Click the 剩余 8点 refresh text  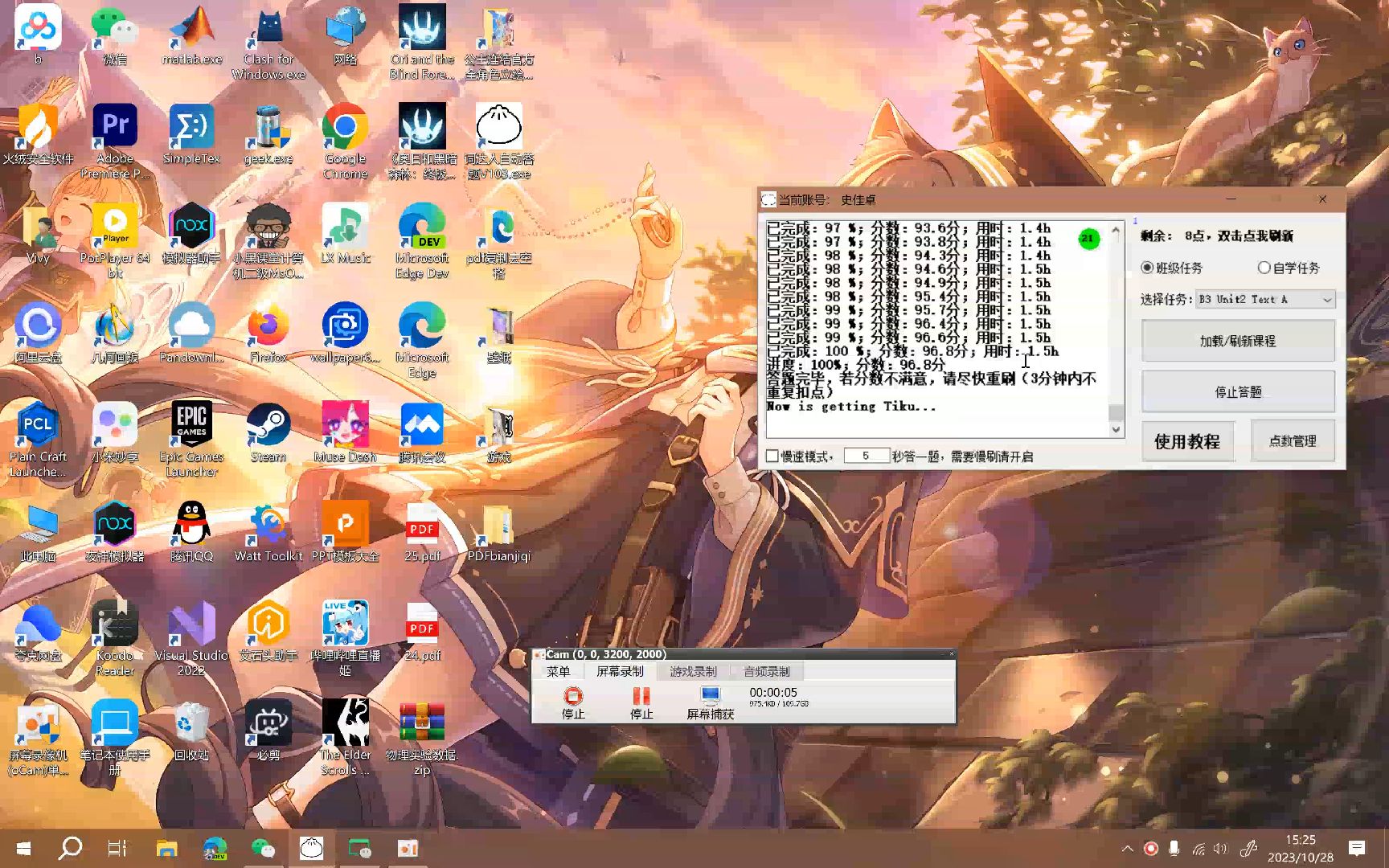(x=1216, y=235)
